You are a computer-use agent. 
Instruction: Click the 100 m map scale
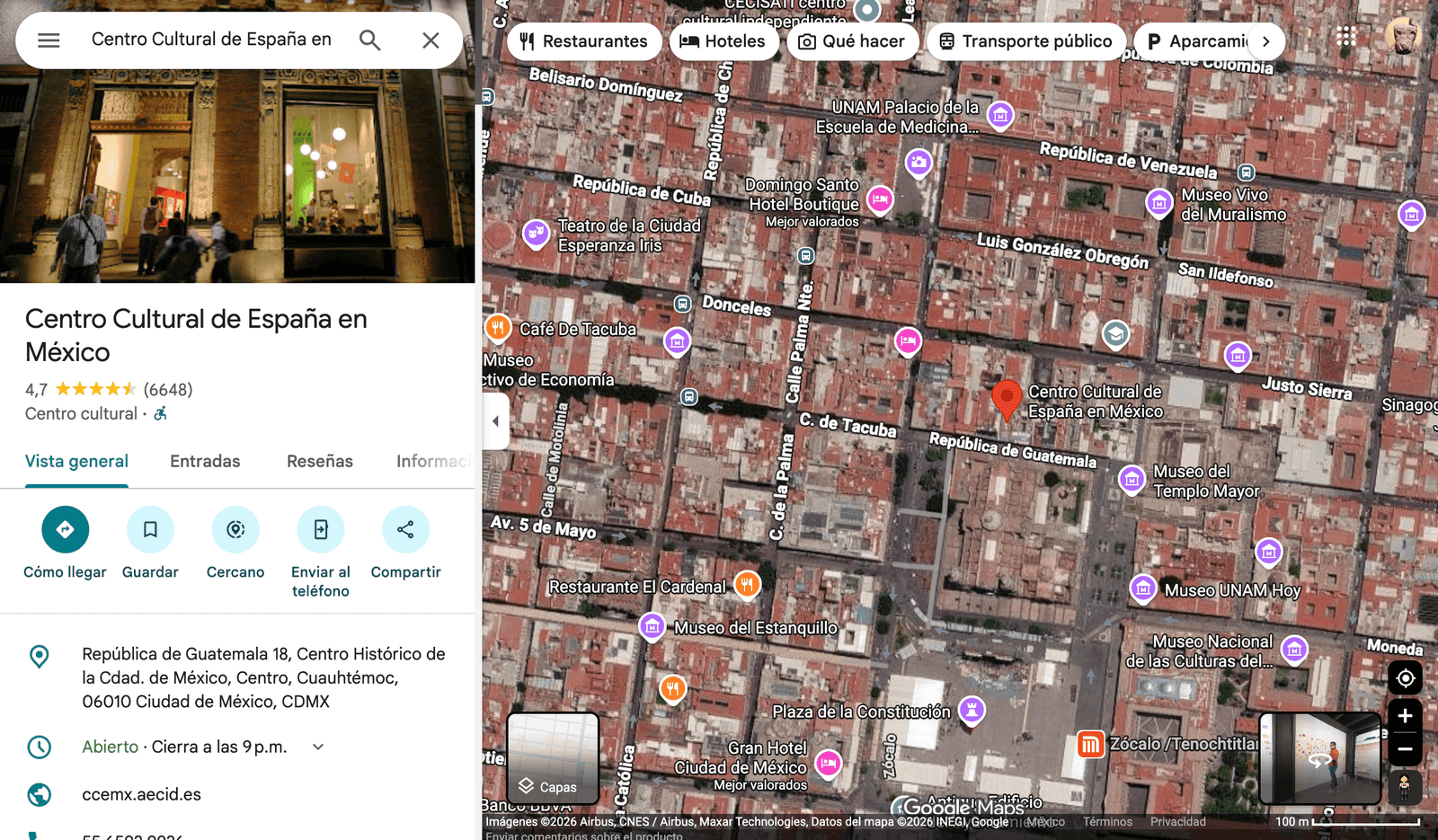[x=1347, y=821]
